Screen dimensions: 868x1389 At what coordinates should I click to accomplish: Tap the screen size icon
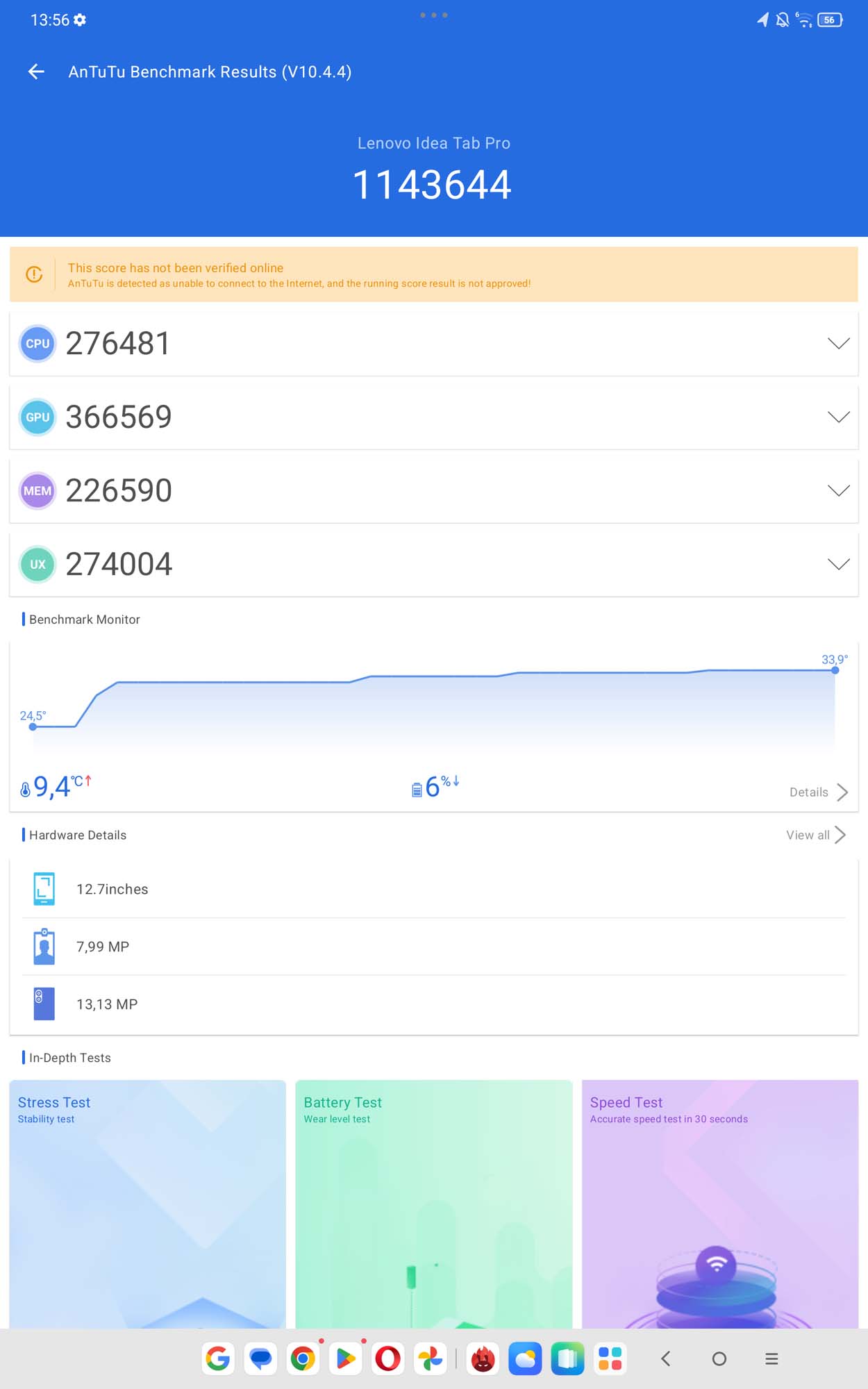pyautogui.click(x=44, y=889)
